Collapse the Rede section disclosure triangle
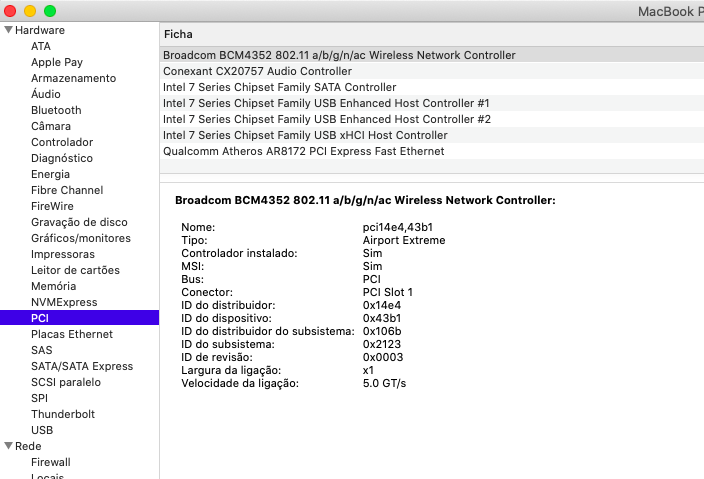704x479 pixels. tap(8, 446)
